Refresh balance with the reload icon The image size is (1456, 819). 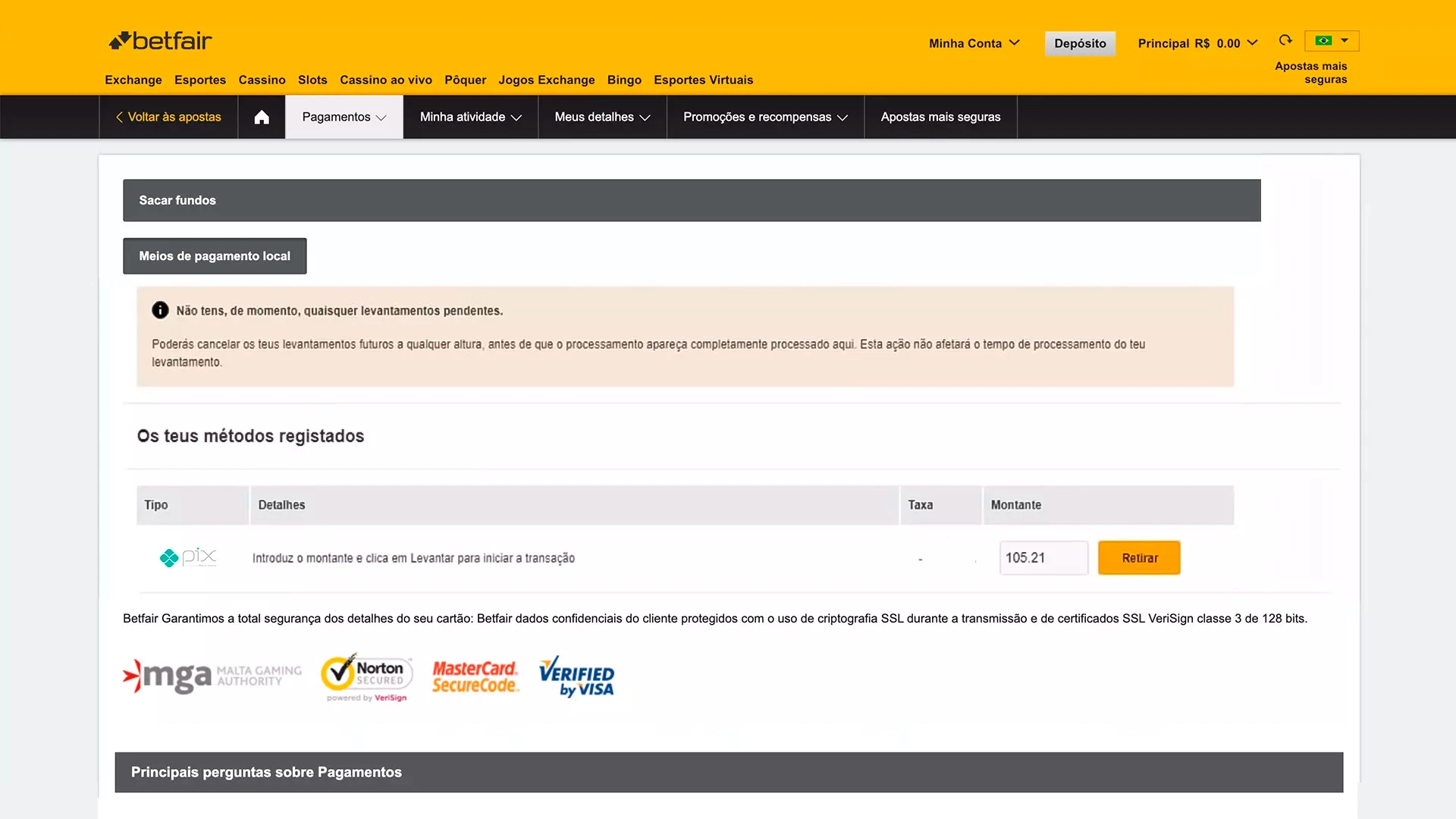click(x=1285, y=40)
